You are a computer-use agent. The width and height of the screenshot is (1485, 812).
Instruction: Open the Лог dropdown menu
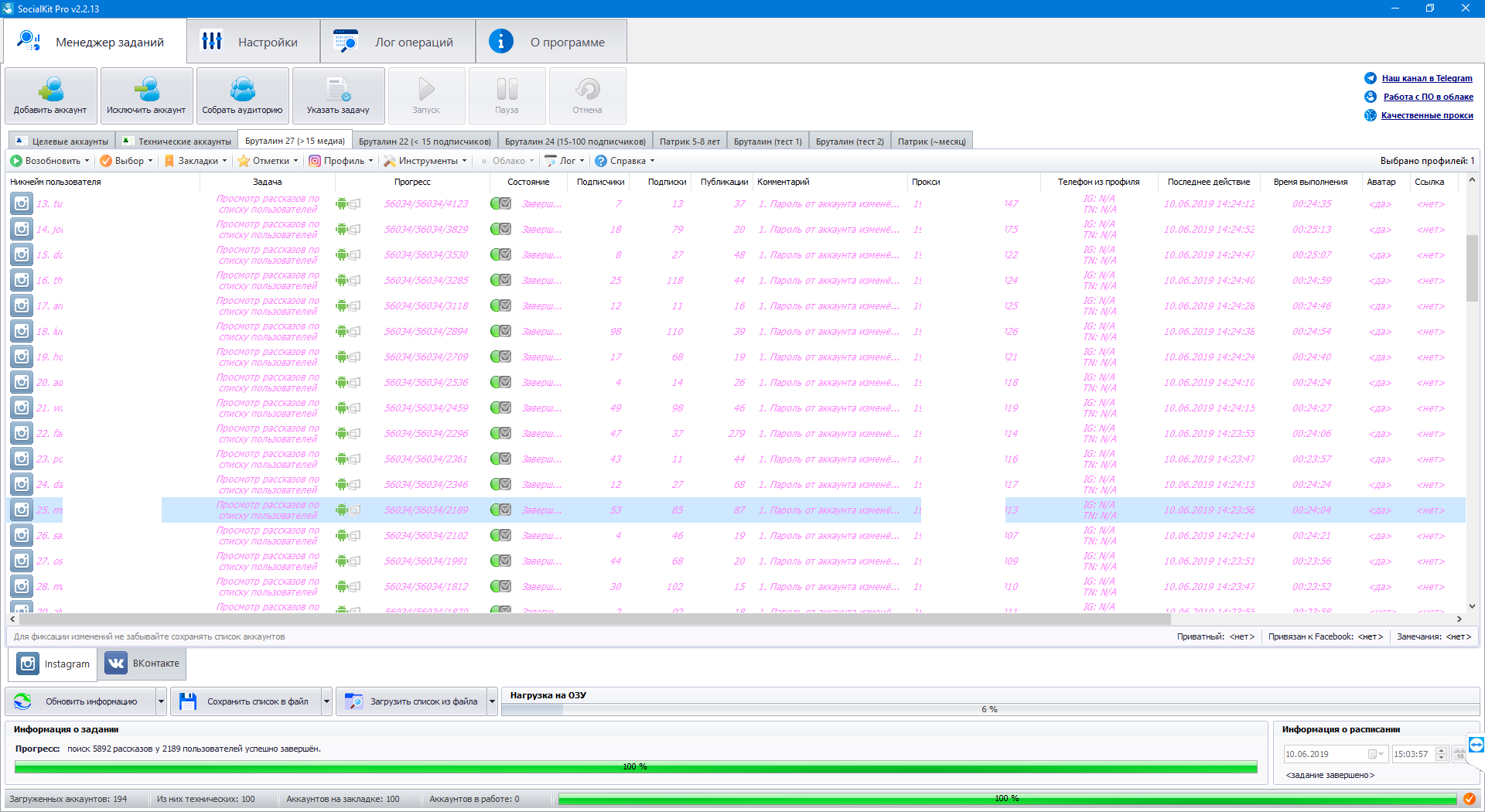(565, 161)
